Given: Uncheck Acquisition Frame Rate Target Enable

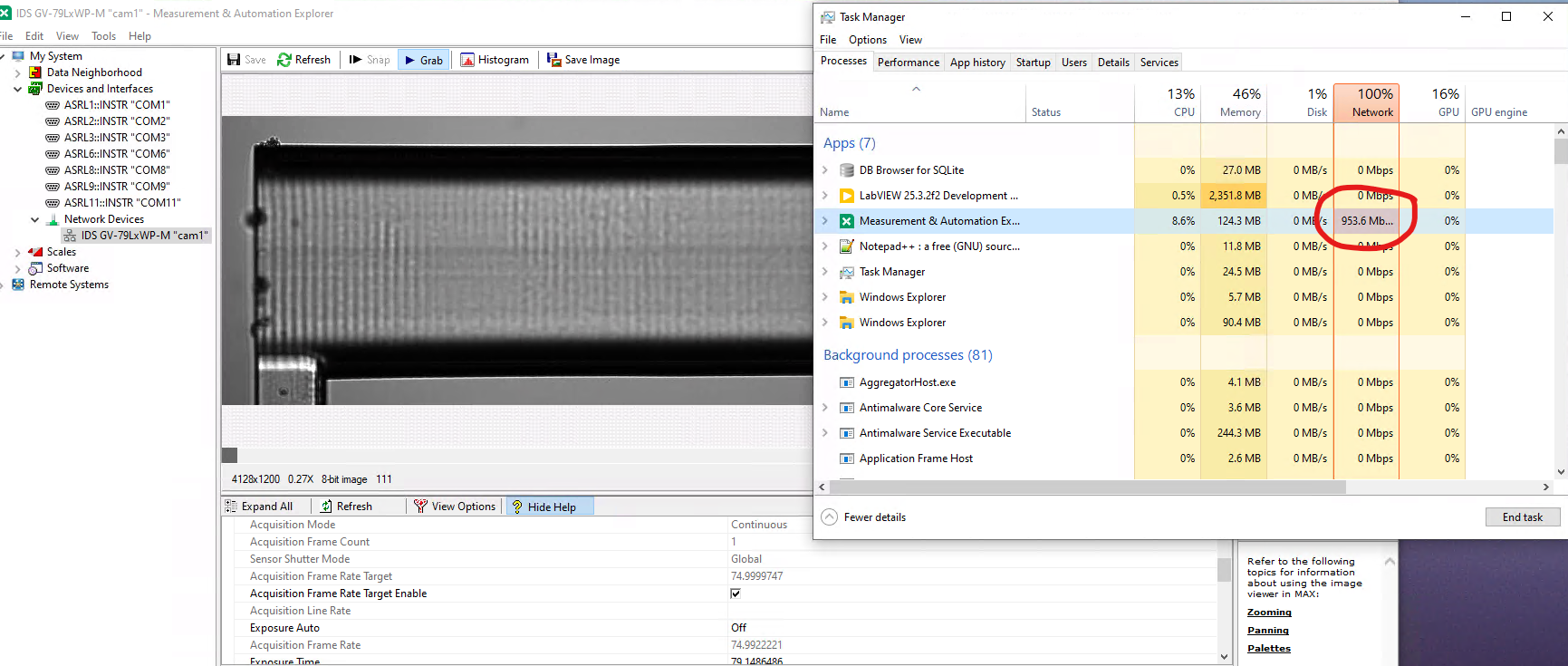Looking at the screenshot, I should [x=736, y=594].
